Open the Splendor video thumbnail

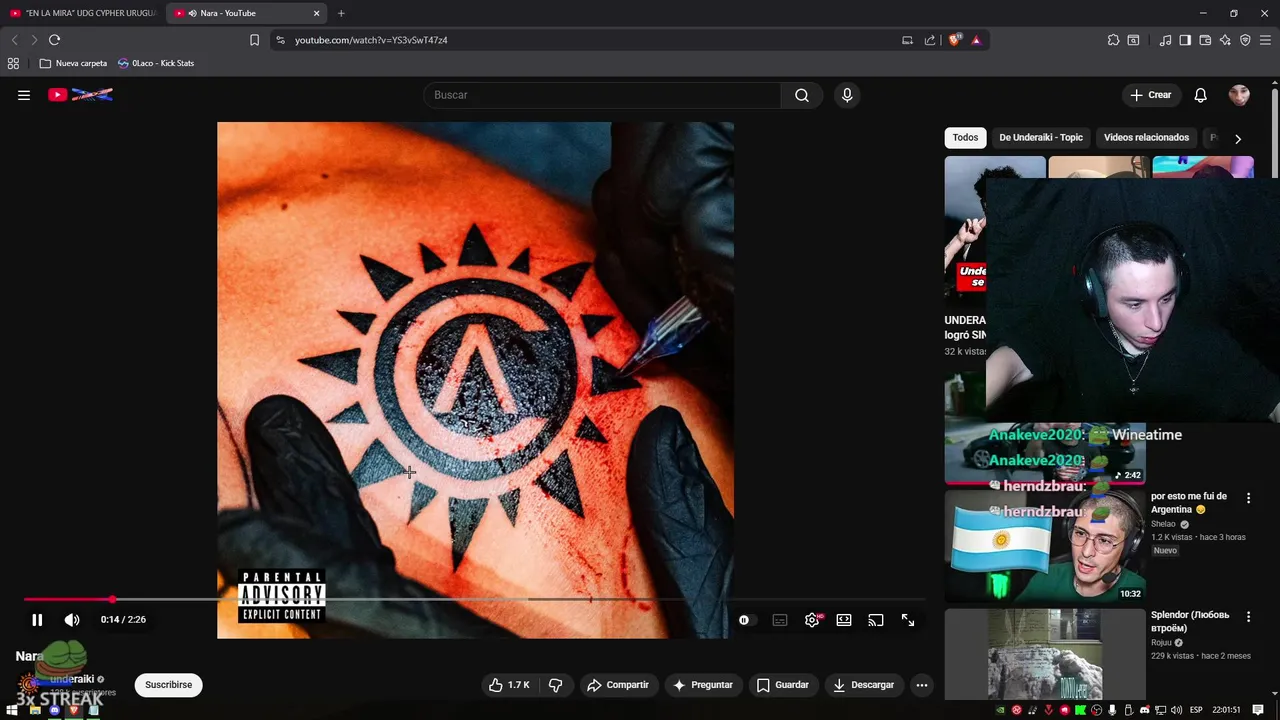(1045, 655)
